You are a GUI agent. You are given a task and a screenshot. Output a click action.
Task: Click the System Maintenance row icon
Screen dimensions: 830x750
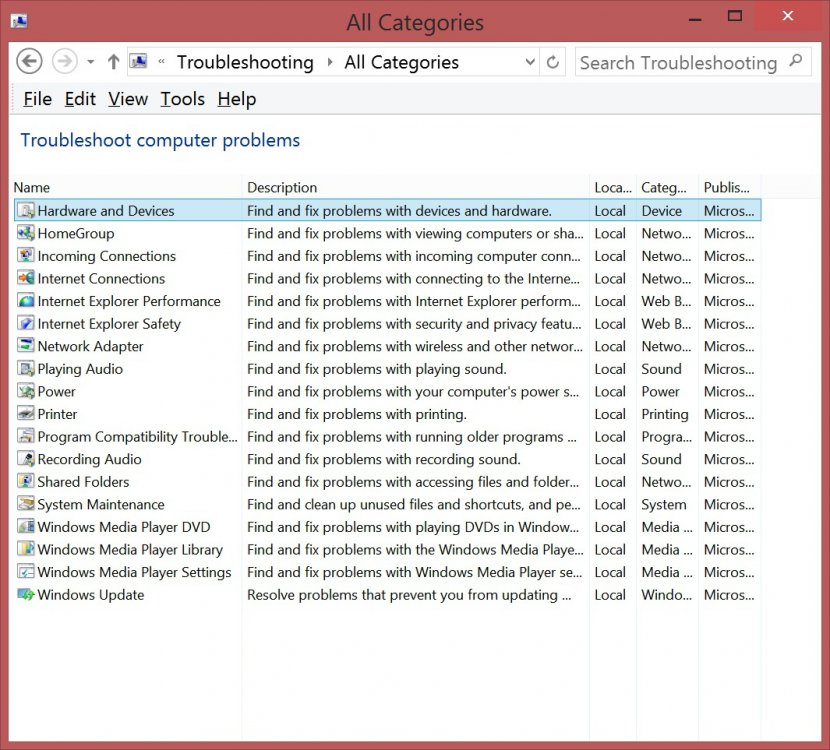pos(25,504)
